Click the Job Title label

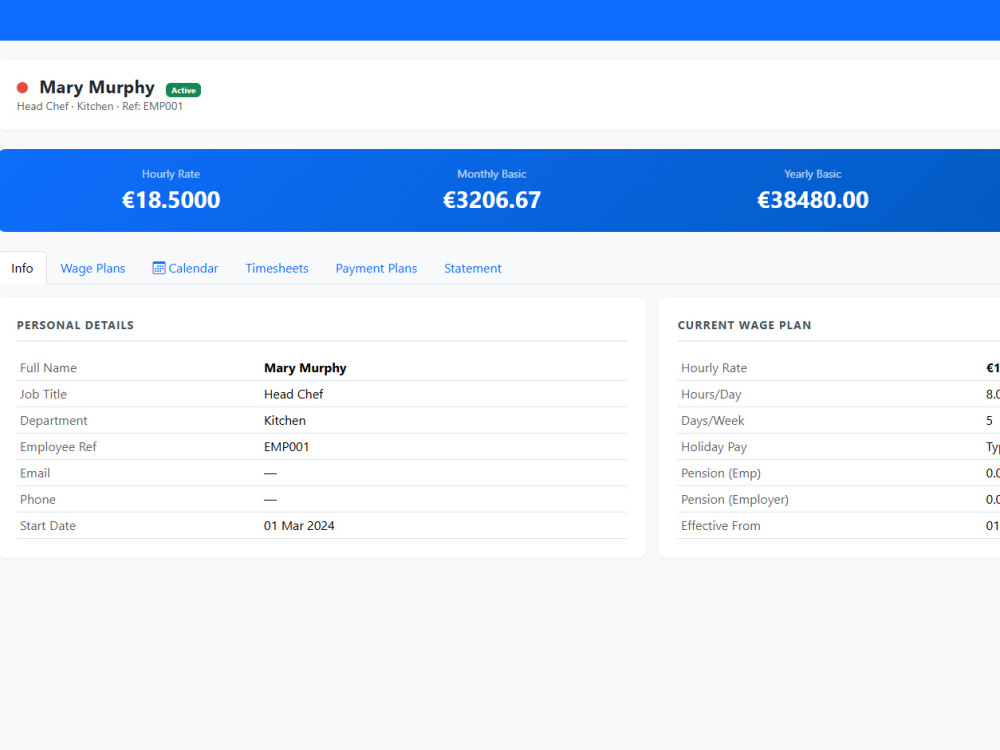tap(43, 394)
